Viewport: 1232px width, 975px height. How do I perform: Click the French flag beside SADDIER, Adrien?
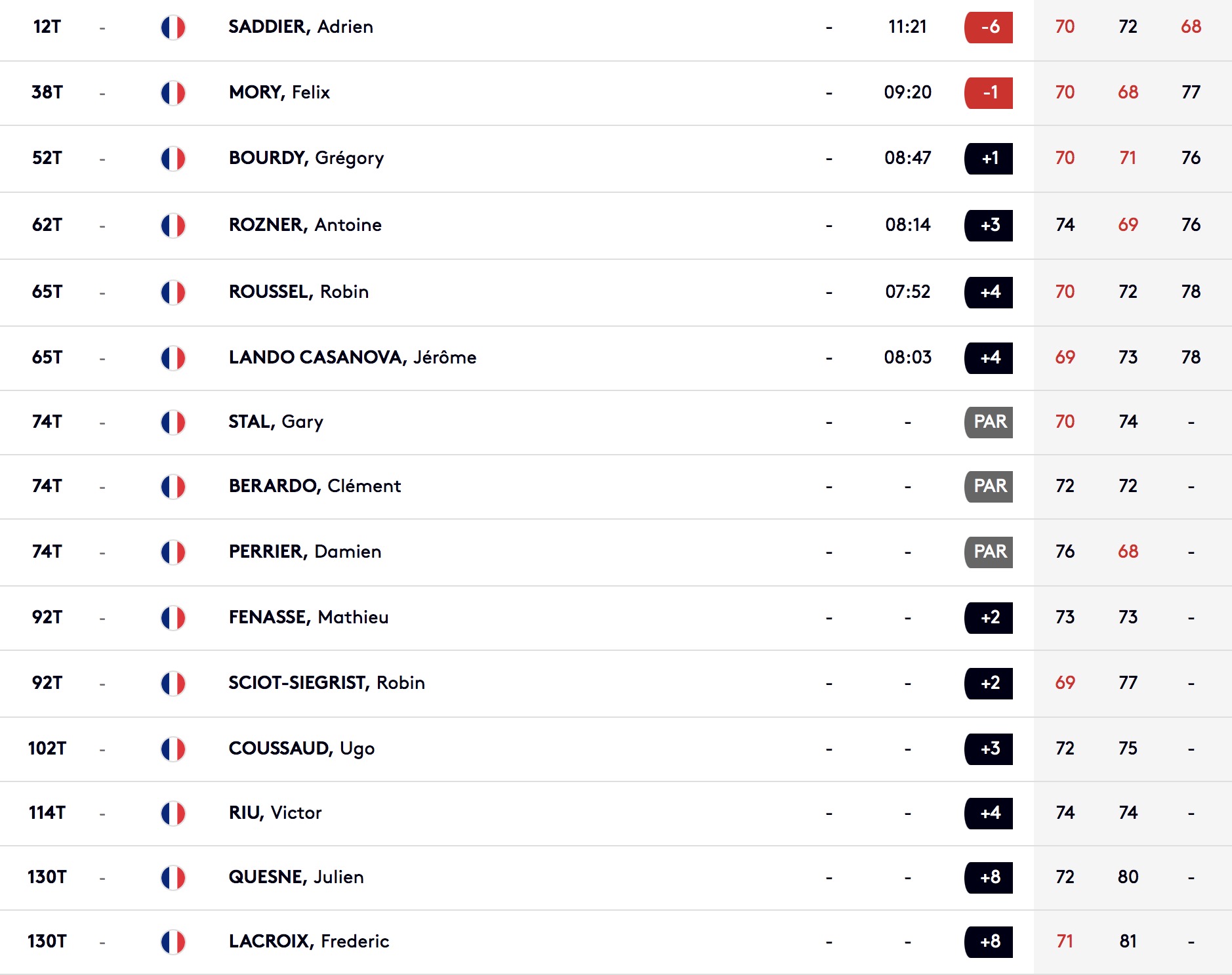173,28
